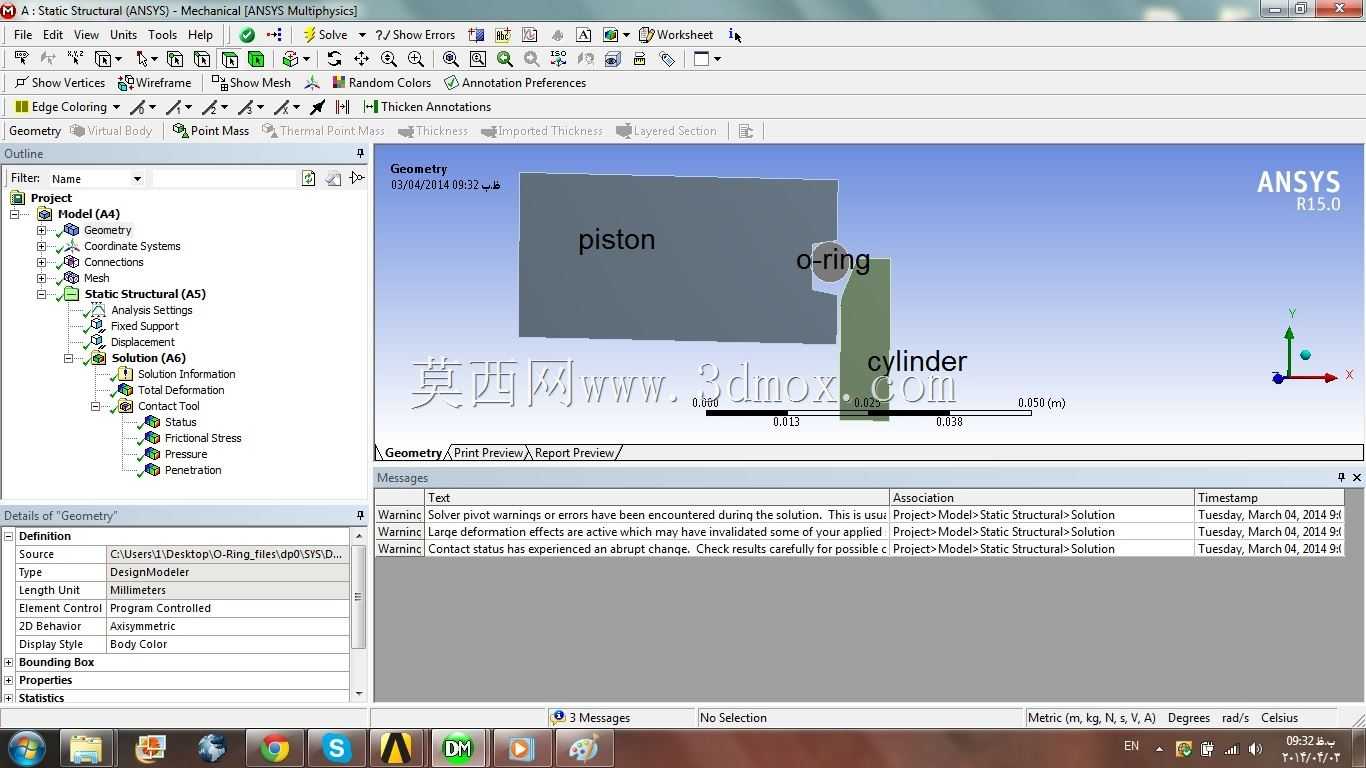1366x768 pixels.
Task: Click the ISO isometric view icon
Action: tap(559, 59)
